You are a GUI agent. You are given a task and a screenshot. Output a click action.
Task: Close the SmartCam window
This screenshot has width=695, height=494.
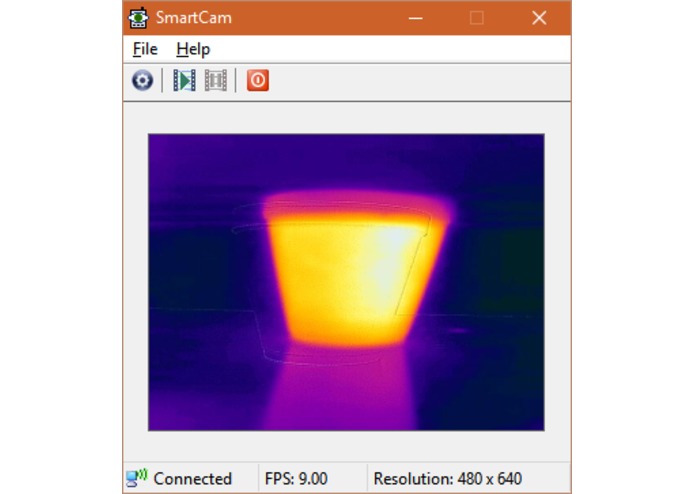tap(539, 18)
